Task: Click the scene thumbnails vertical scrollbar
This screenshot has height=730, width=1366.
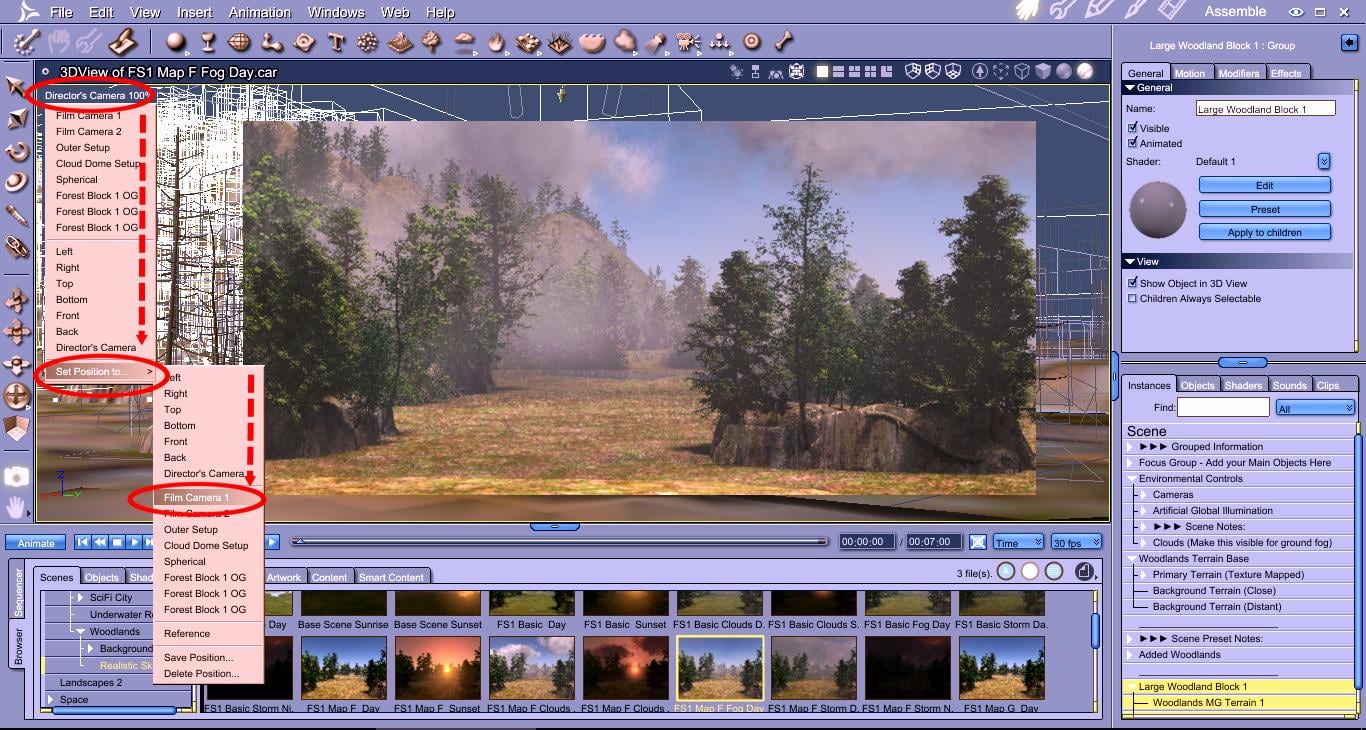Action: (x=1095, y=631)
